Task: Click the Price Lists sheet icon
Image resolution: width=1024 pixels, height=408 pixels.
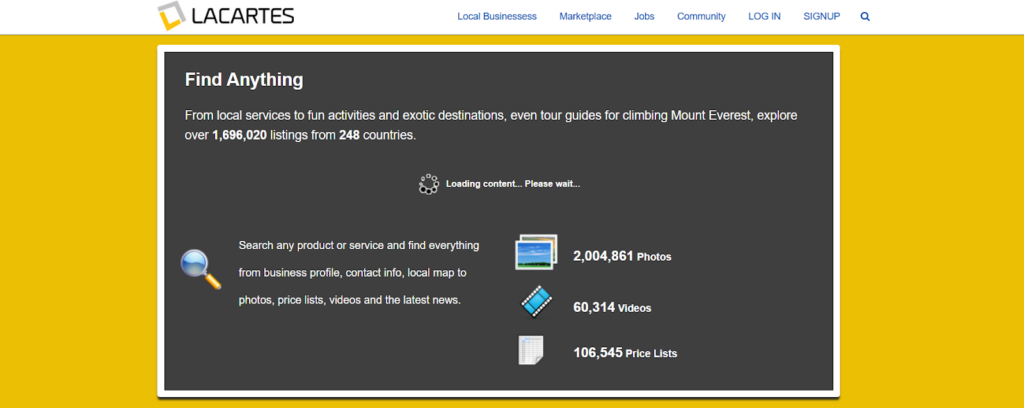Action: tap(531, 350)
